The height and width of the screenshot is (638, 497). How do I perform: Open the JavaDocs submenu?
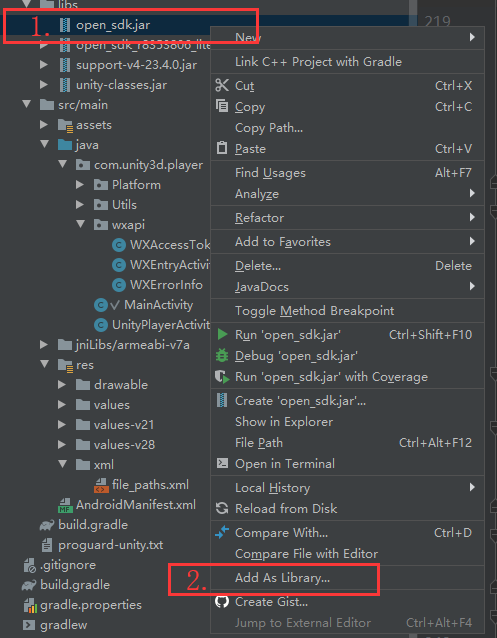coord(347,287)
